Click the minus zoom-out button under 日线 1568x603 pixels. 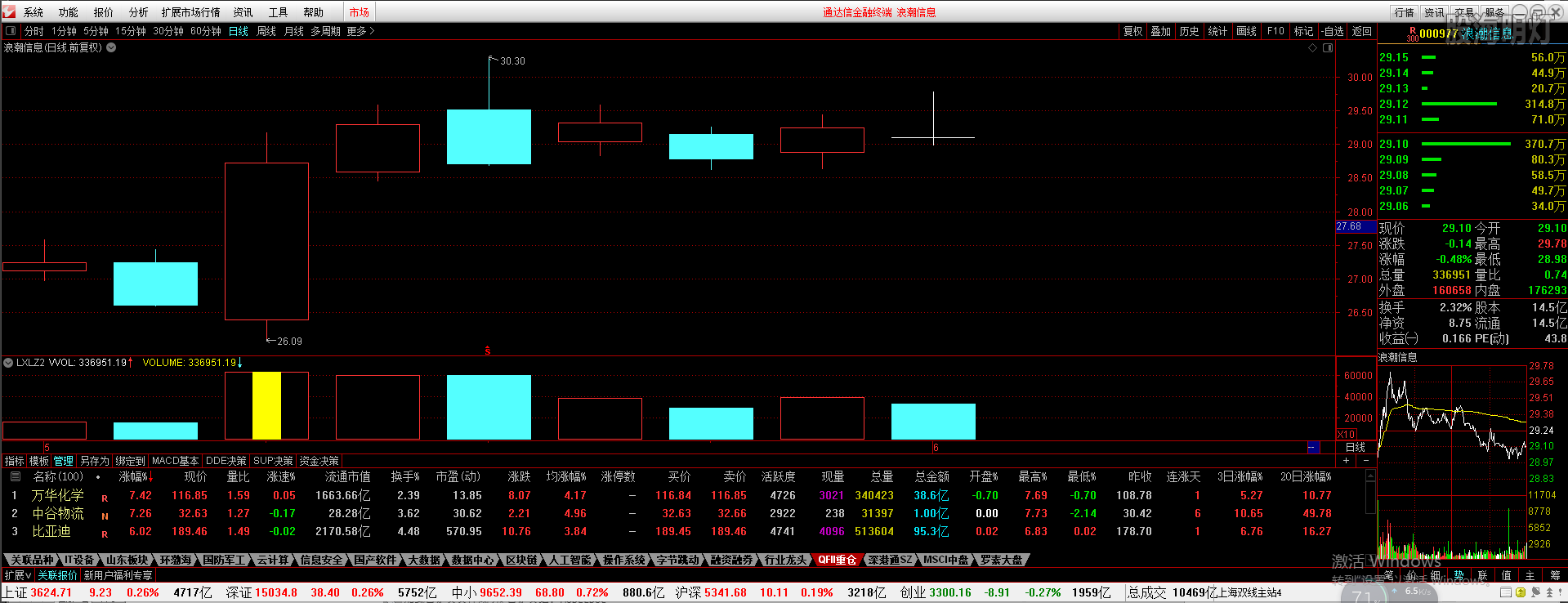[x=1366, y=460]
